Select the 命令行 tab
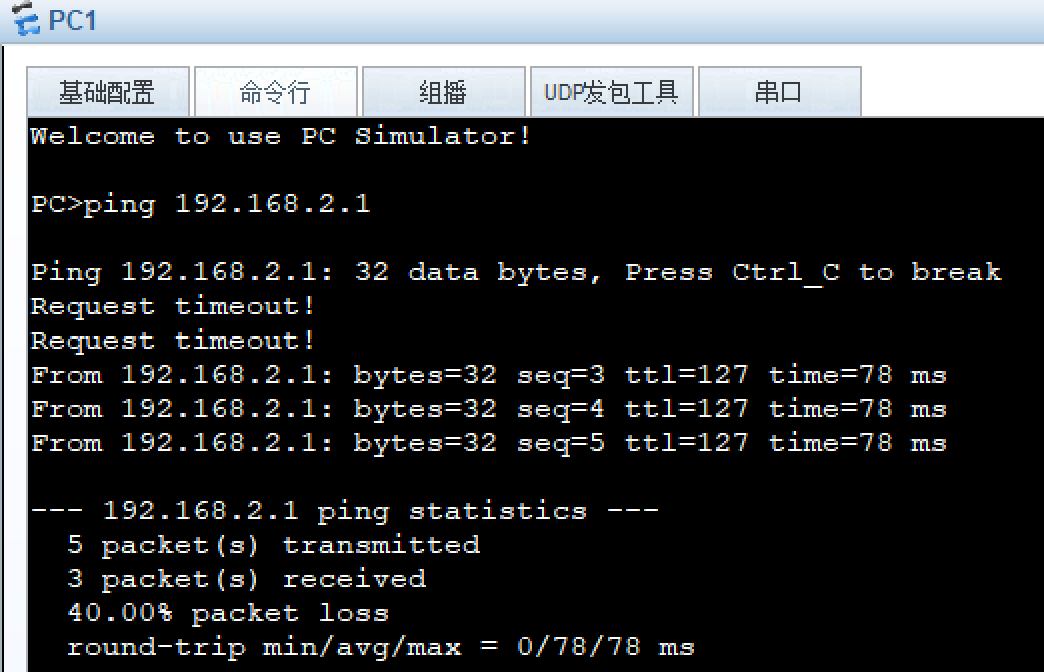Screen dimensions: 1044x672 276,91
